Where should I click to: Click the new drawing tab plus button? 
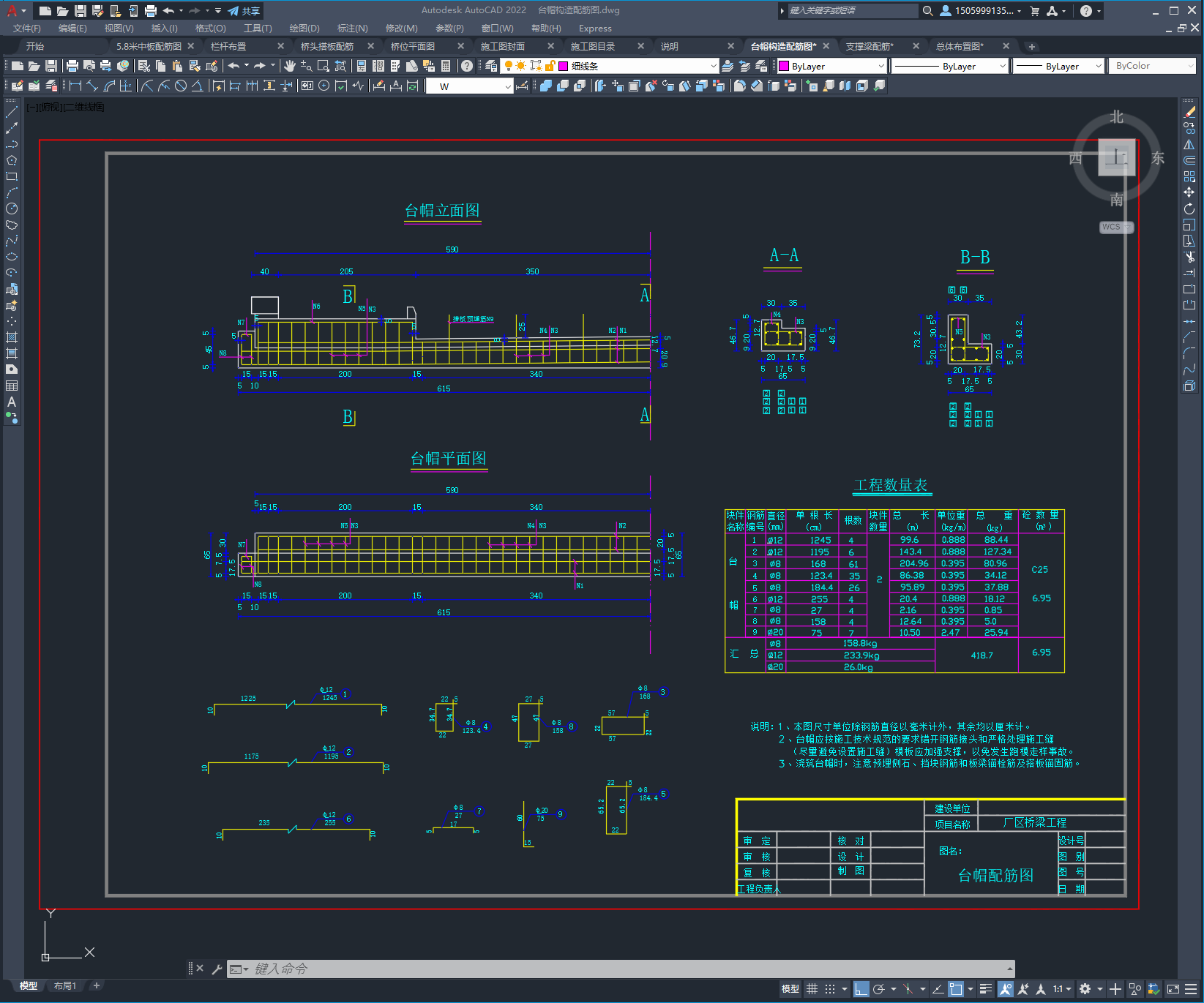point(1032,47)
